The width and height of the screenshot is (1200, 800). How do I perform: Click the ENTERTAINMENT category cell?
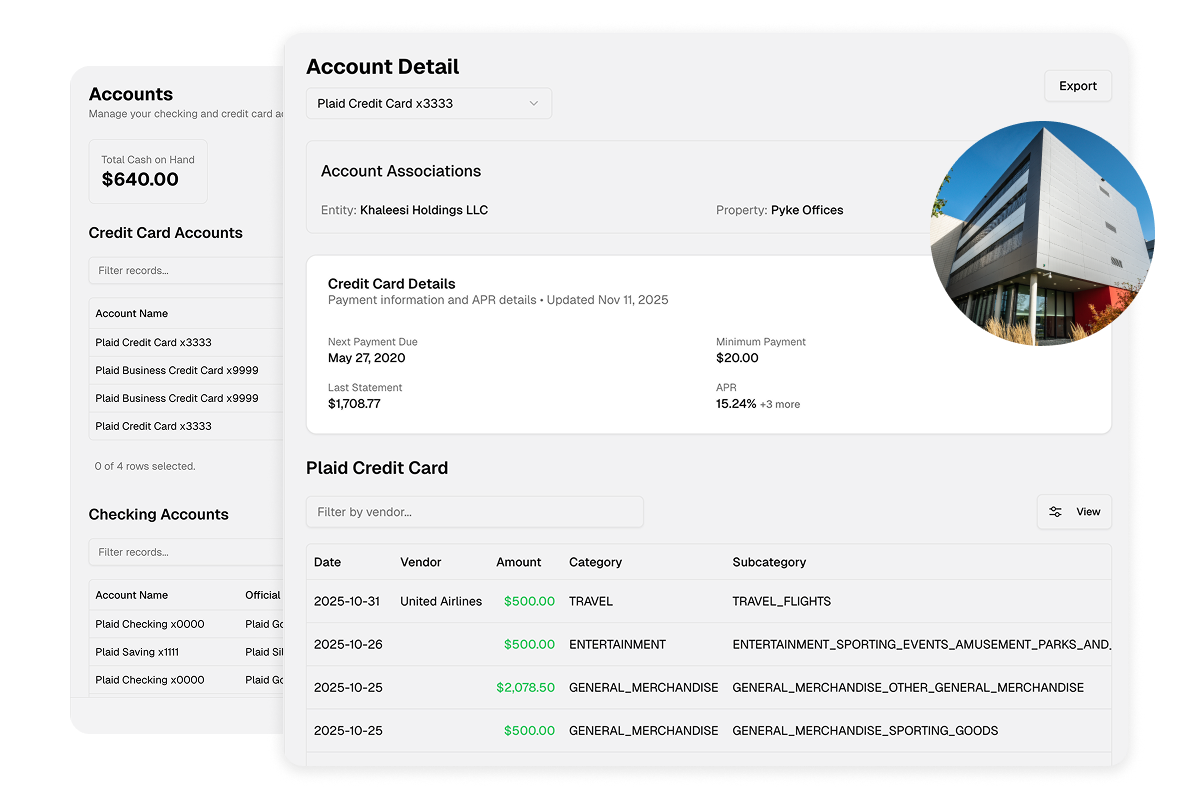click(x=617, y=645)
